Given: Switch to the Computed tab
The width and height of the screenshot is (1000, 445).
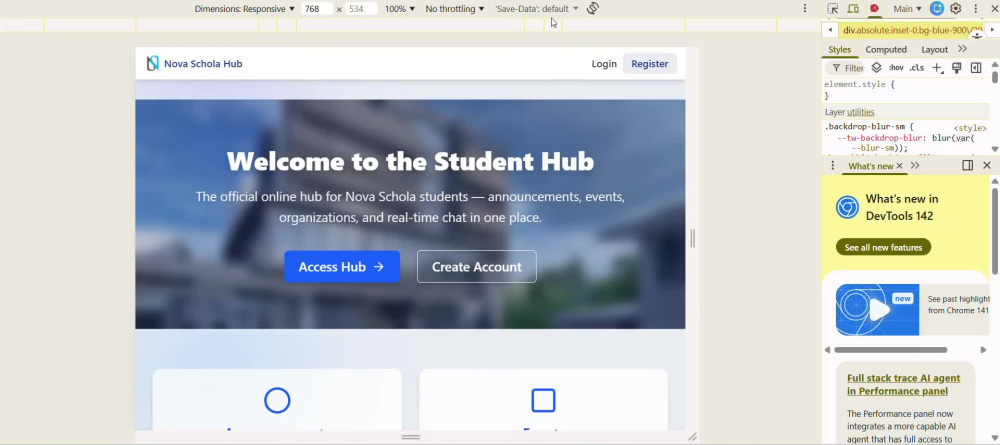Looking at the screenshot, I should [x=886, y=50].
